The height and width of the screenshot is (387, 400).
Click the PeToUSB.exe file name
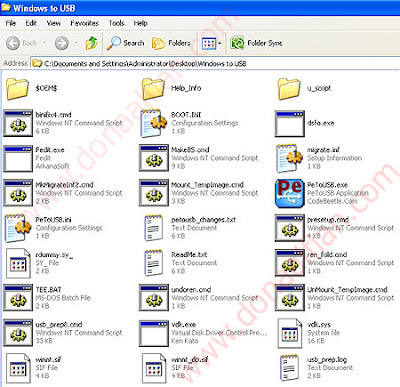click(327, 185)
